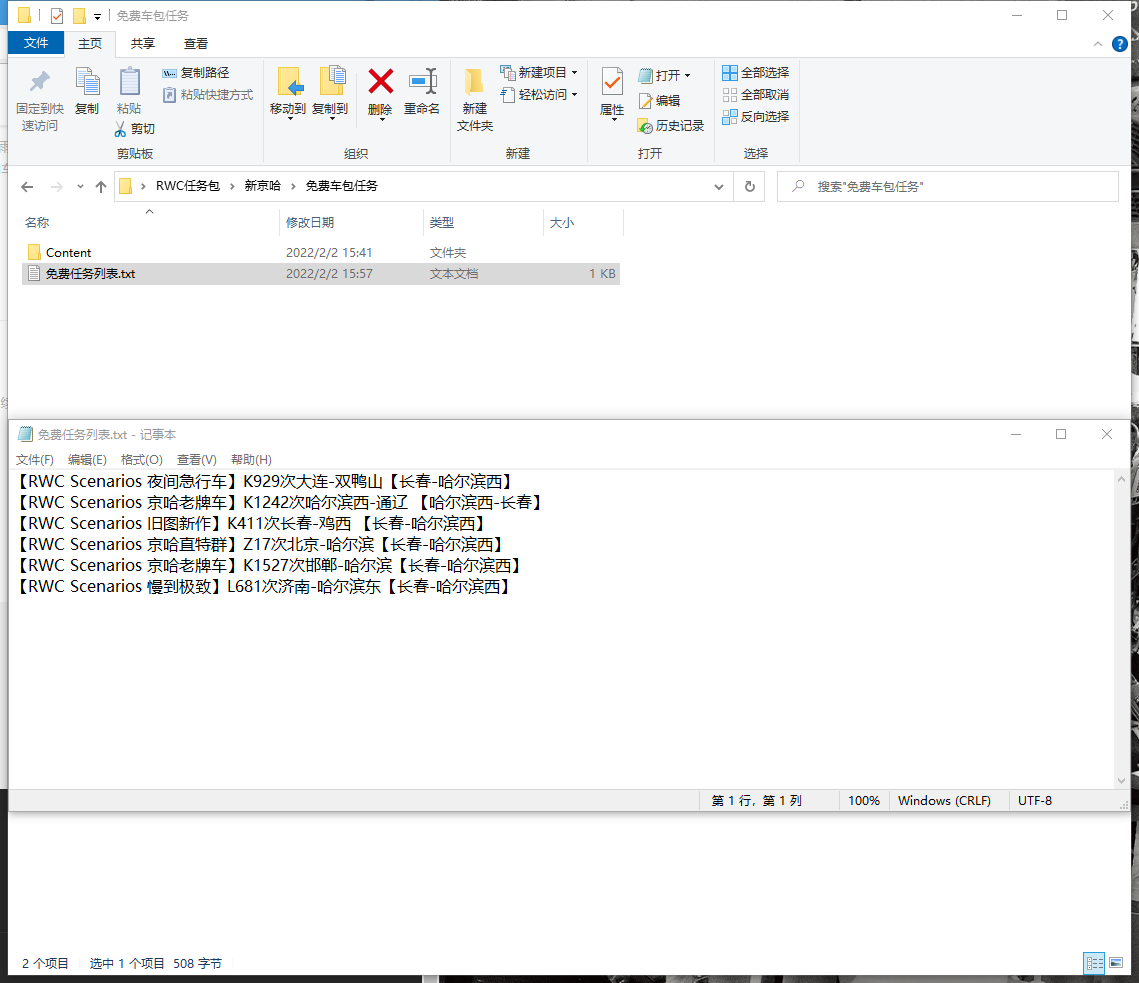
Task: Open Notepad's 帮助(H) menu
Action: (x=251, y=459)
